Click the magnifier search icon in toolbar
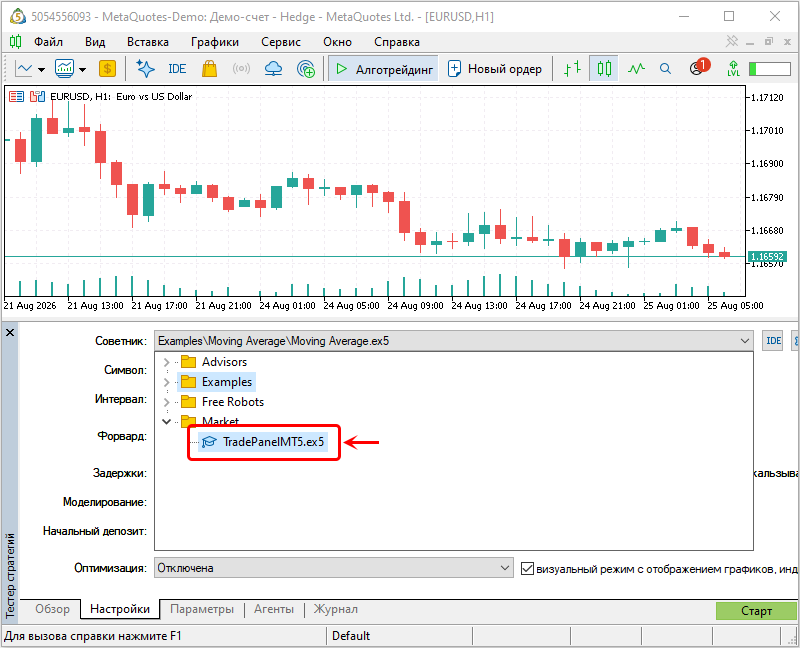 (665, 68)
